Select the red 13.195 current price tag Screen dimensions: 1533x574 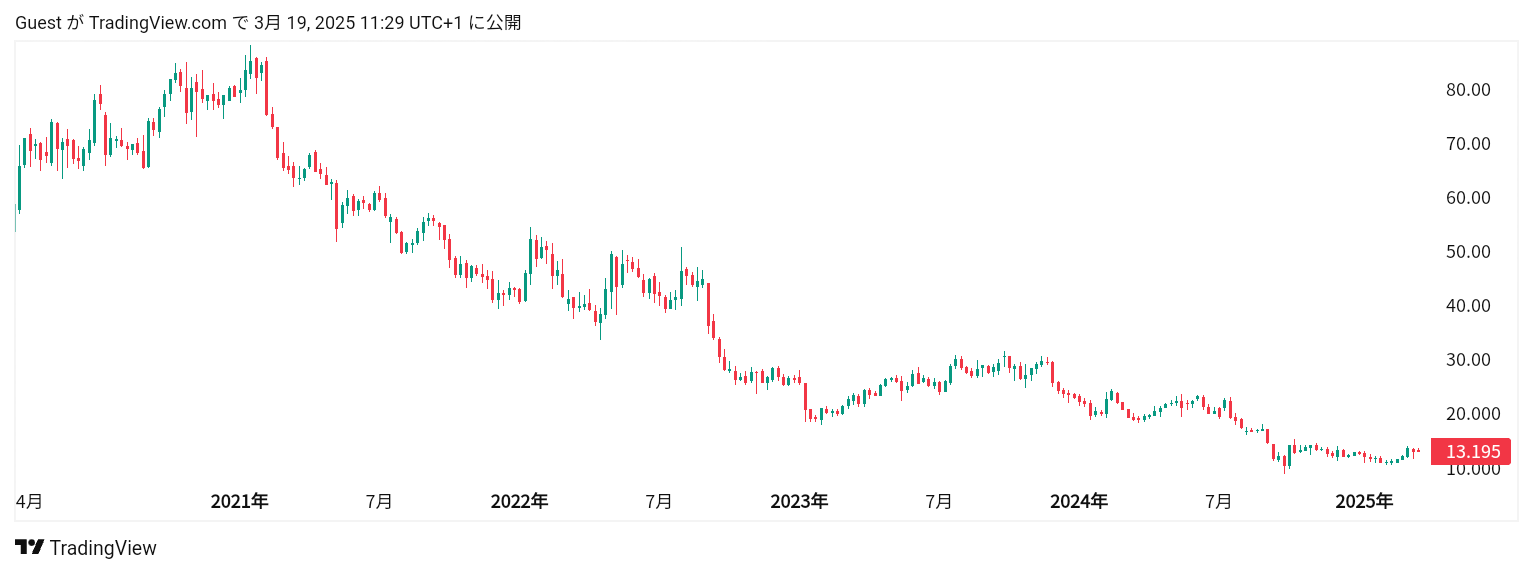pos(1471,452)
